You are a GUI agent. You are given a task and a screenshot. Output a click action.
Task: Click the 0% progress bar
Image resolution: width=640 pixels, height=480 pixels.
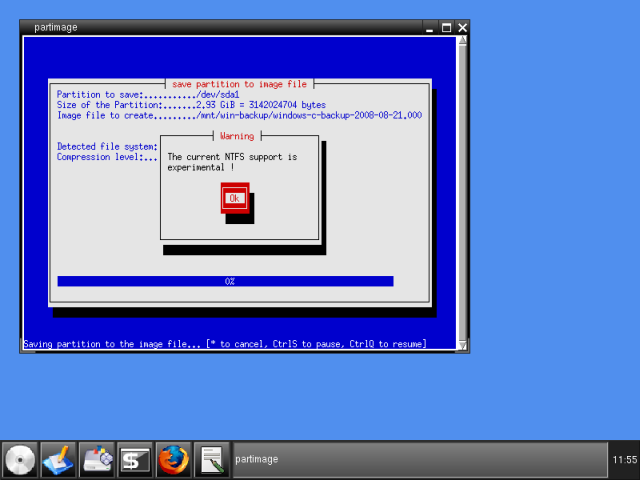pos(225,281)
